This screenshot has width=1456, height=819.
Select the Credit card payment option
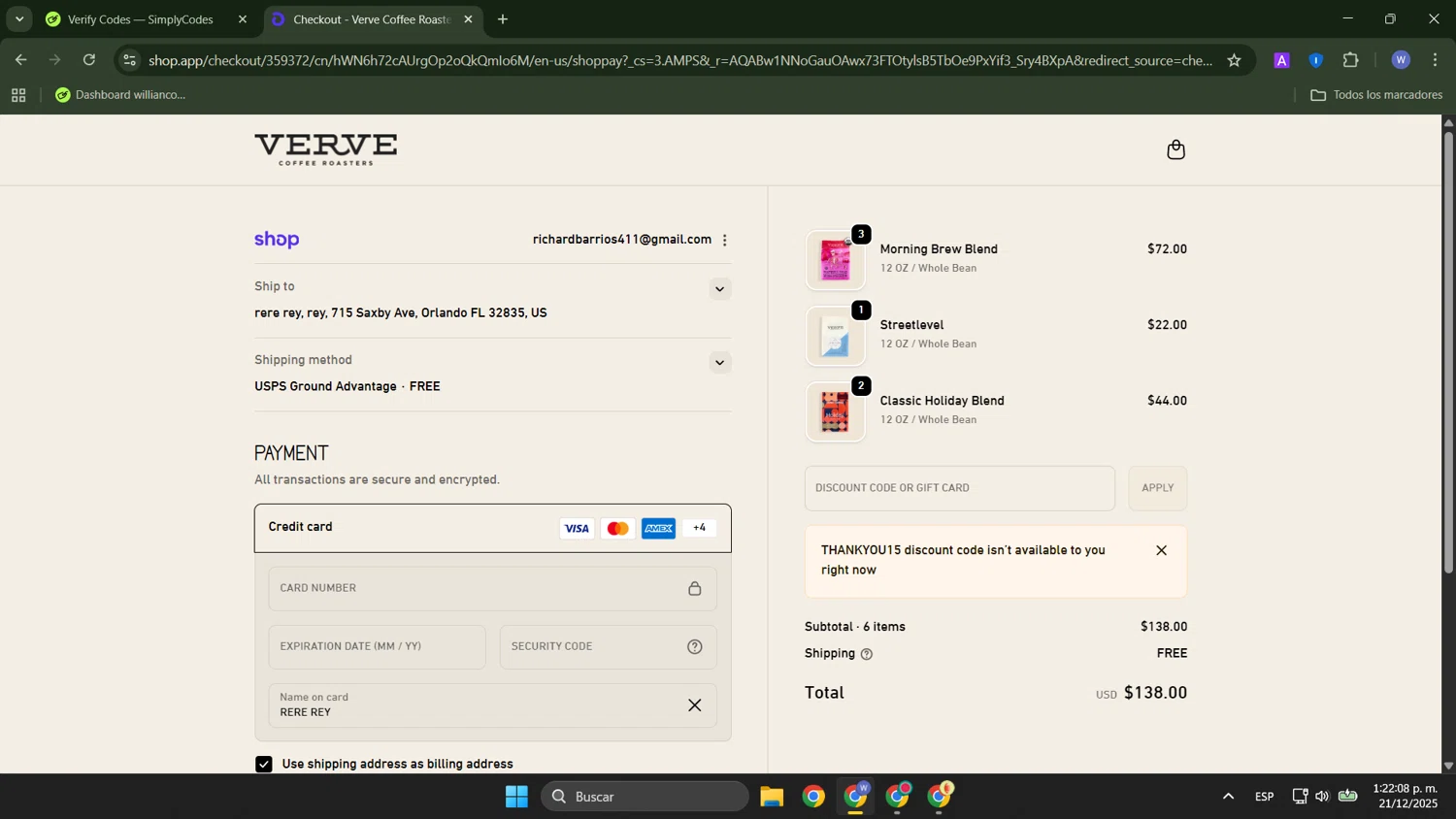[493, 528]
